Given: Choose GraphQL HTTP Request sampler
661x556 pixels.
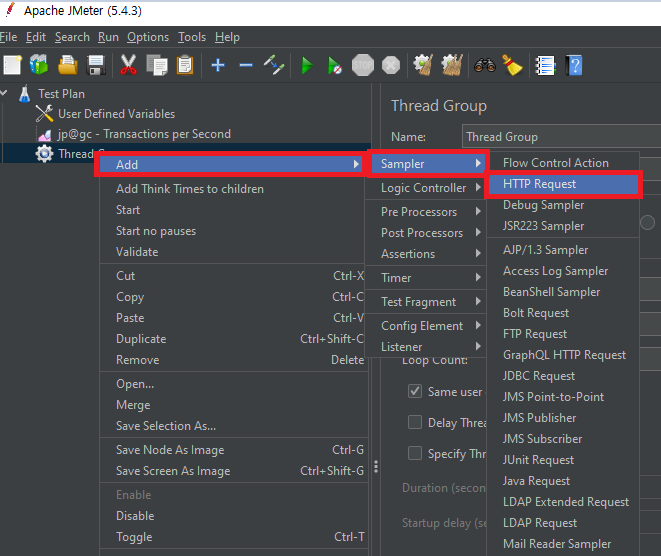Looking at the screenshot, I should point(564,355).
